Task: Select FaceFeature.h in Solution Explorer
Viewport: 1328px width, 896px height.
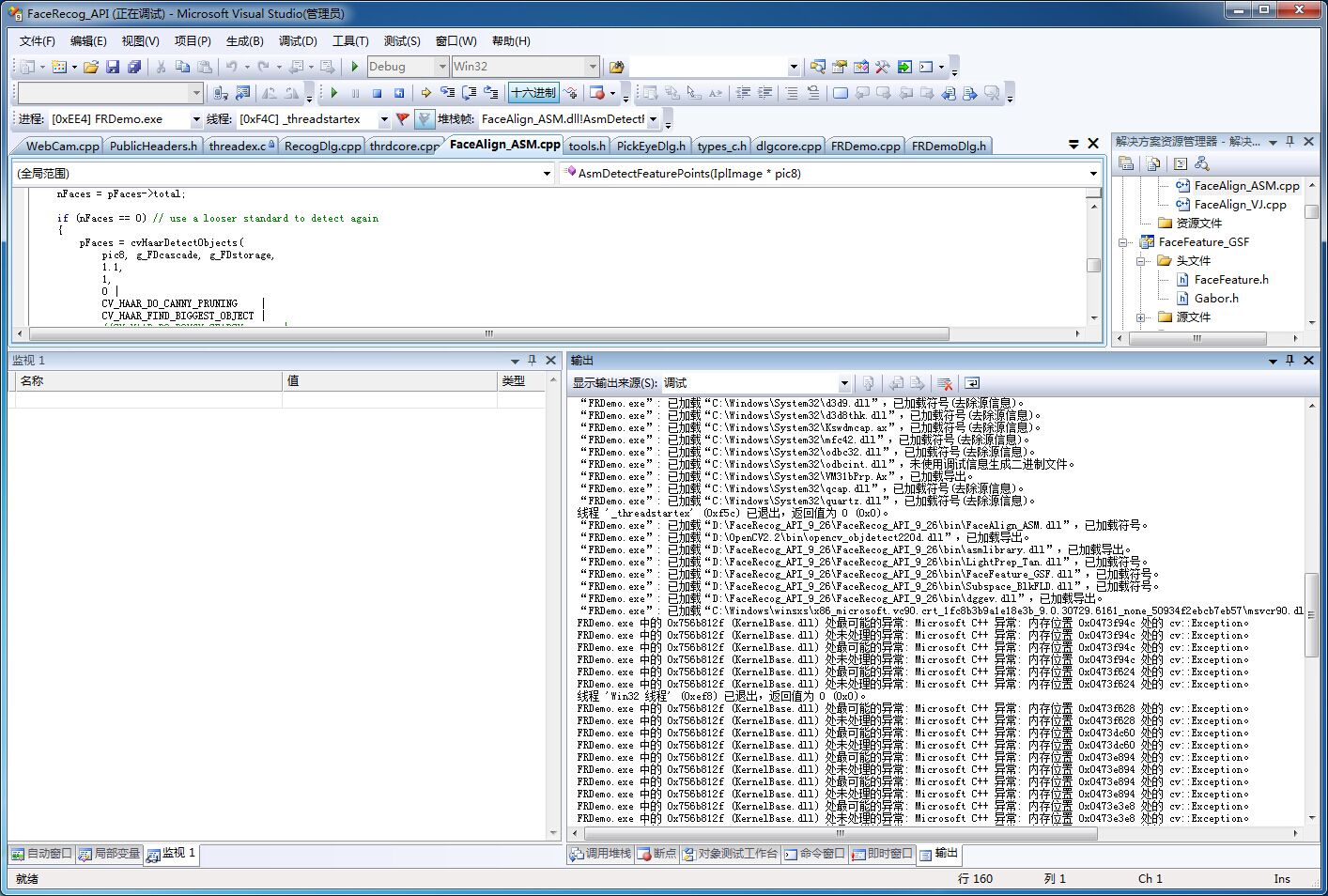Action: point(1231,280)
